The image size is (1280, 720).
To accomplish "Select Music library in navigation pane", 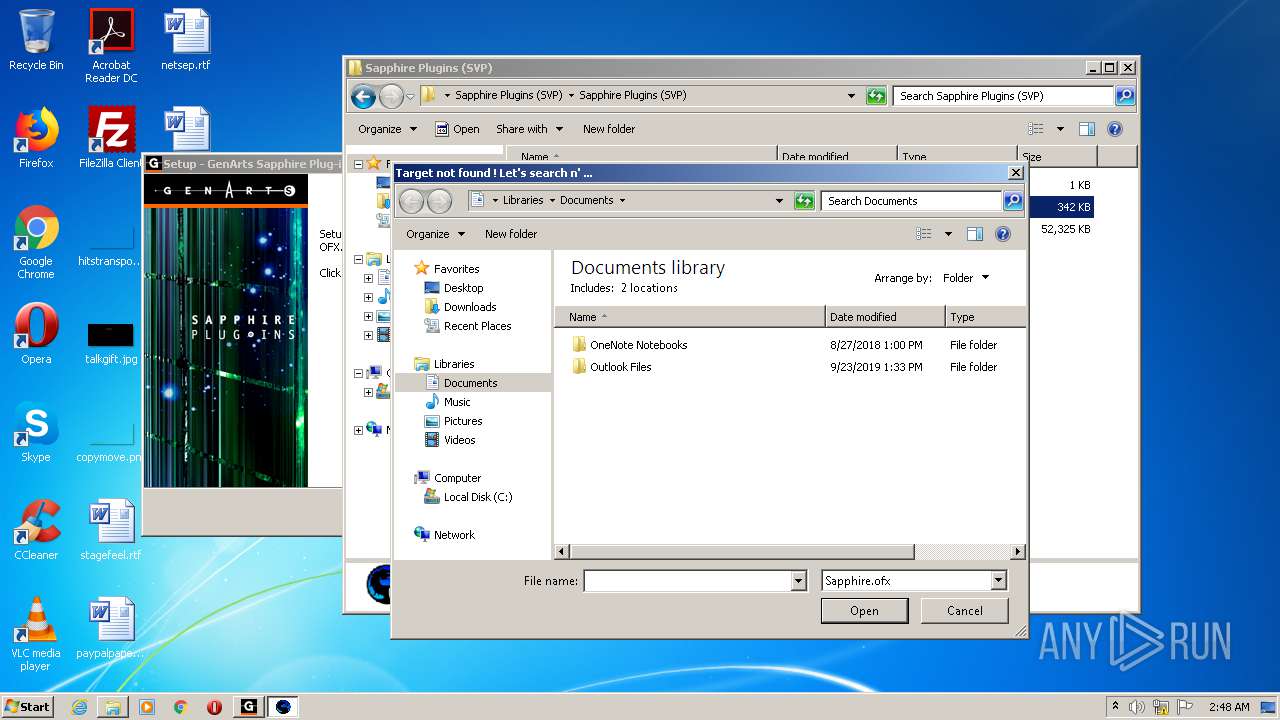I will pos(457,402).
